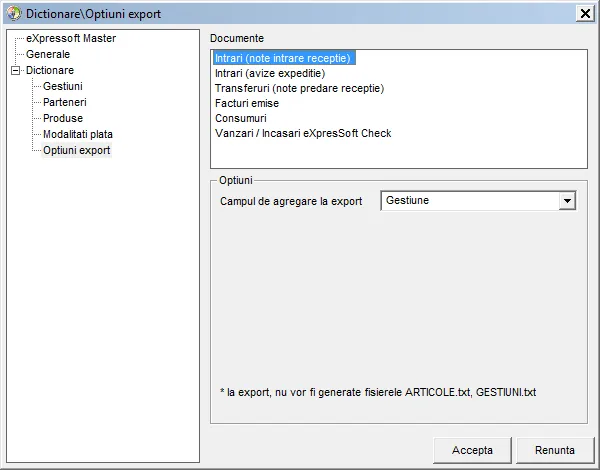Select the Dictionare tree node label
The image size is (600, 470).
tap(50, 70)
